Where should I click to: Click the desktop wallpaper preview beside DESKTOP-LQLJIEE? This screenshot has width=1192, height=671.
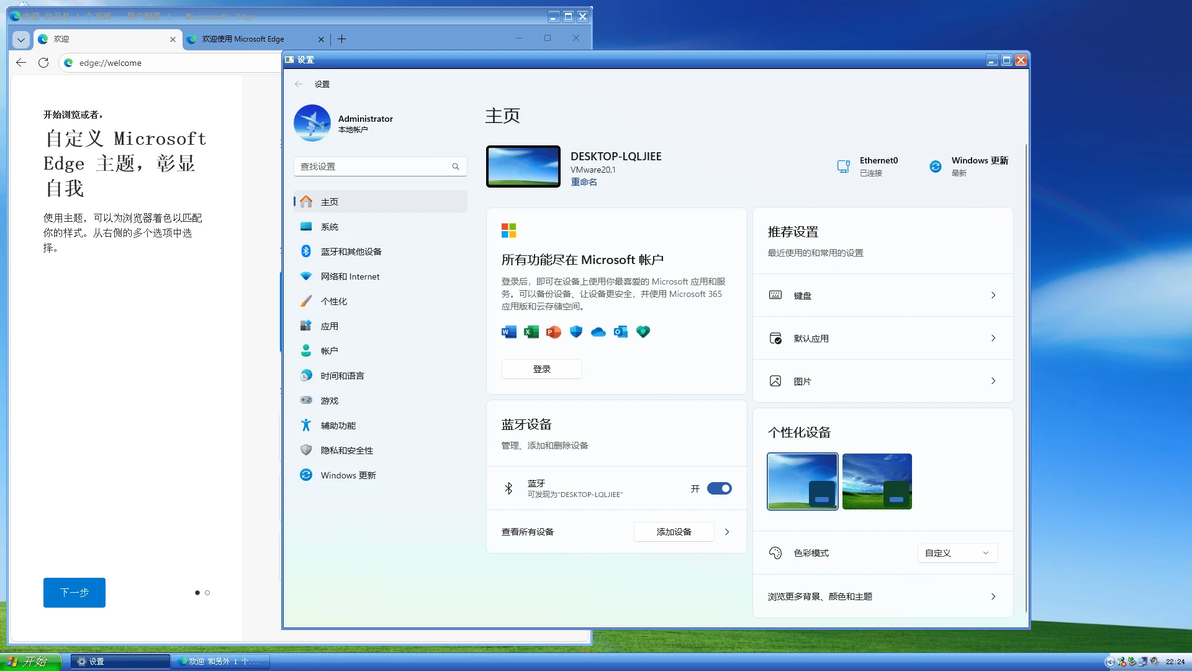coord(523,166)
